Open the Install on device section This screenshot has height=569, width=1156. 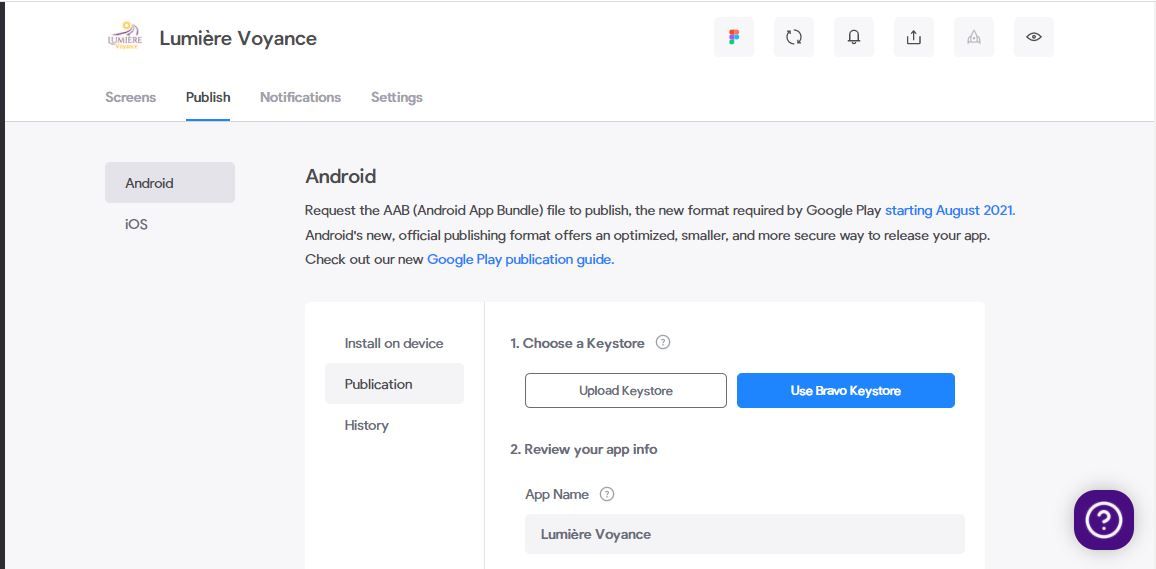point(394,343)
